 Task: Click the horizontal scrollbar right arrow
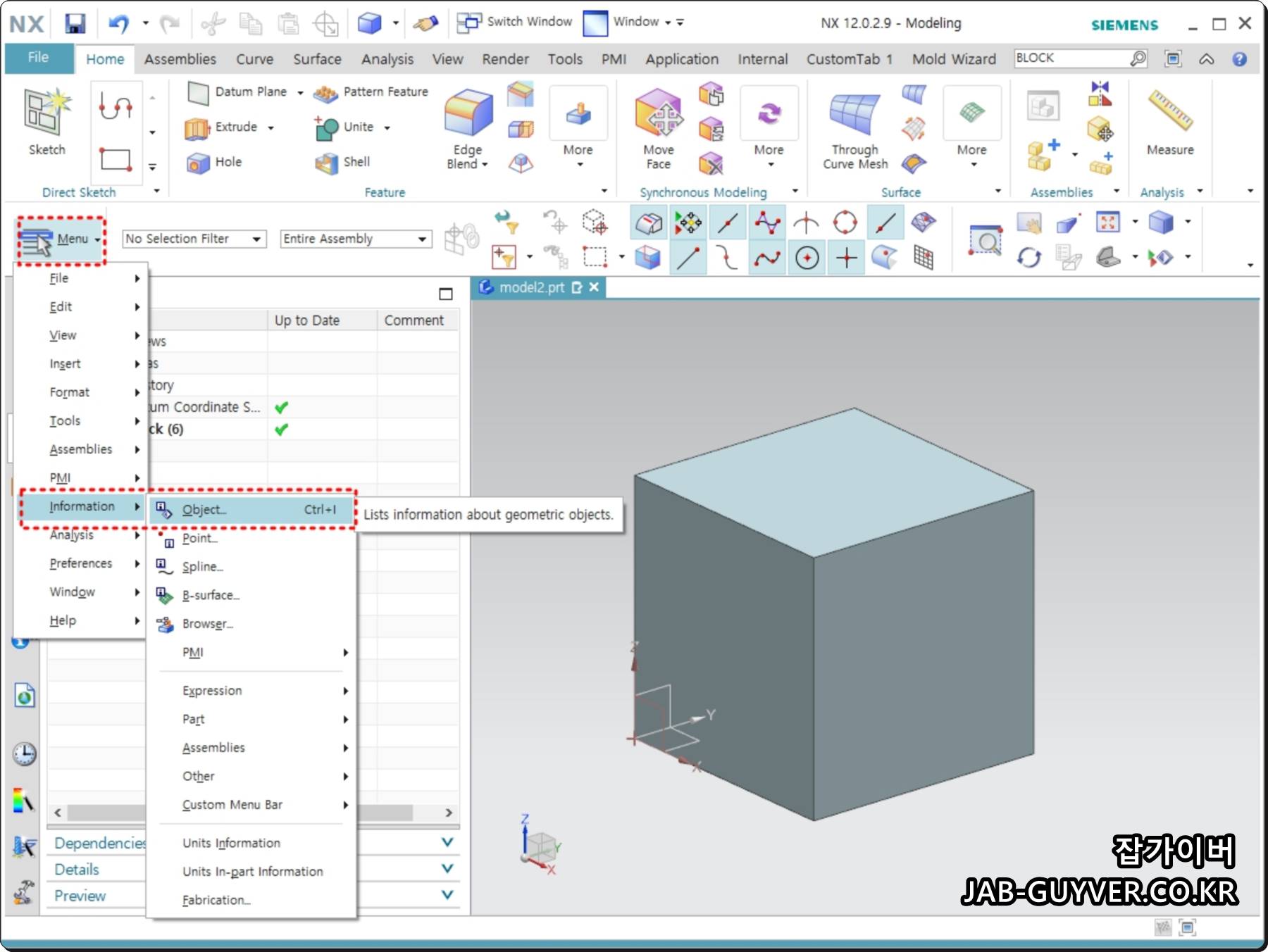click(449, 813)
